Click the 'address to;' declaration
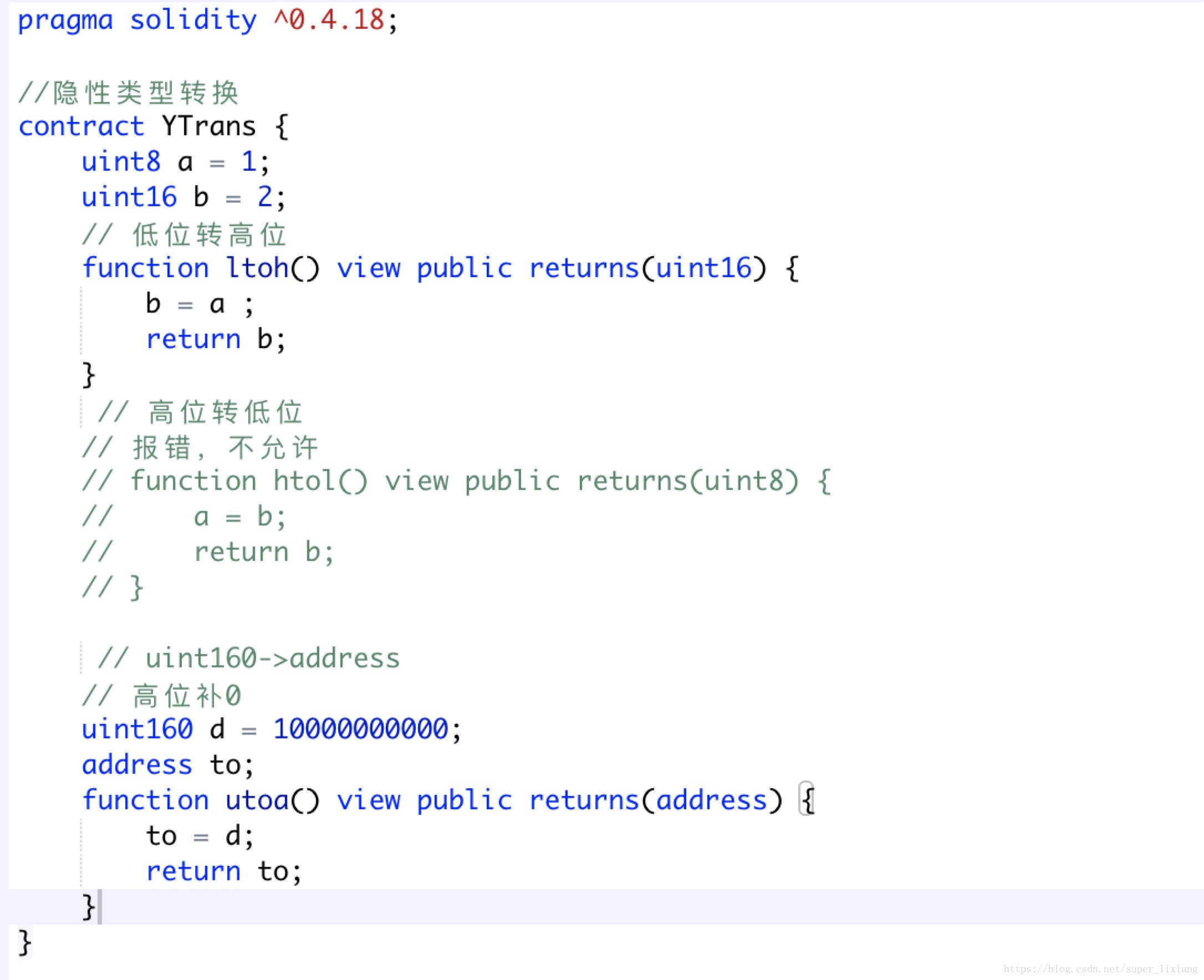The height and width of the screenshot is (980, 1204). tap(167, 765)
